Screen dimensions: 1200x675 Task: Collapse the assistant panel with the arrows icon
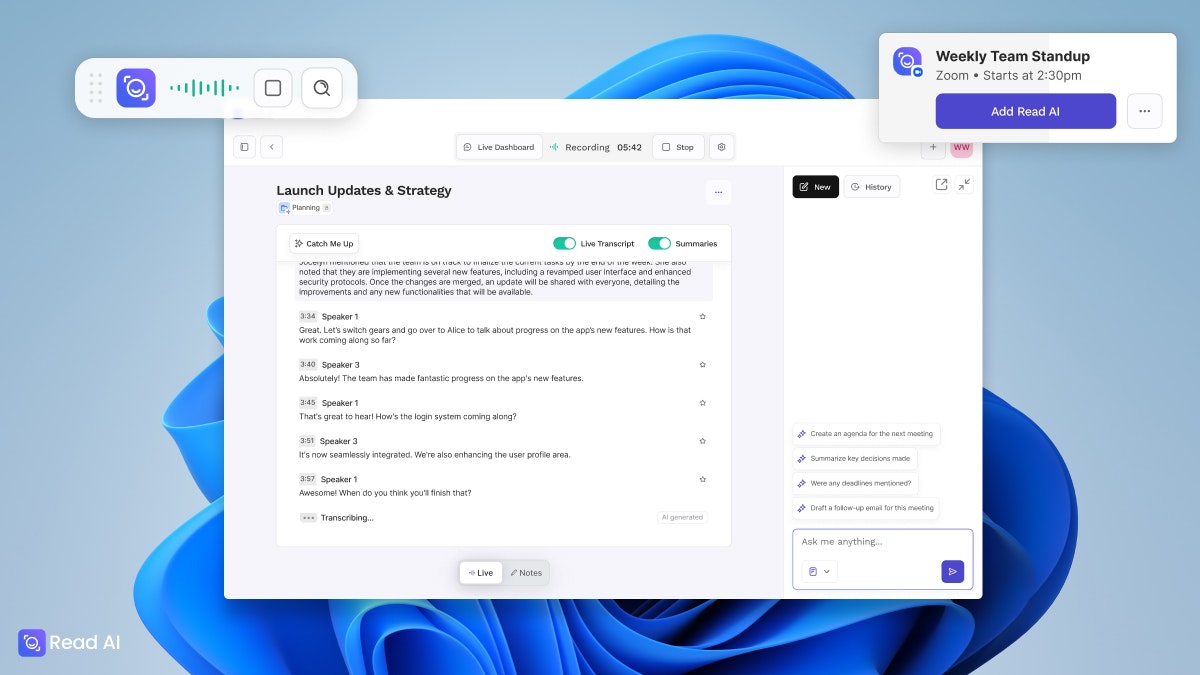pyautogui.click(x=963, y=184)
